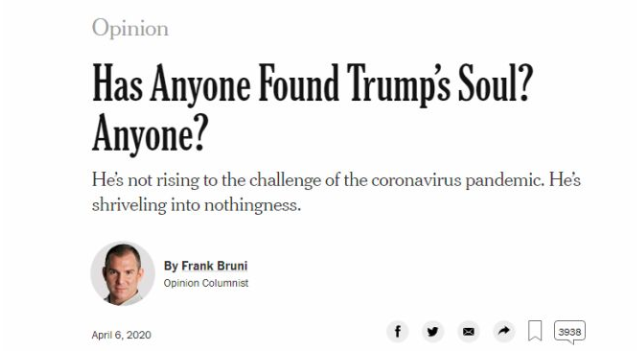
Task: Click the word "Found" in the headline
Action: 299,82
